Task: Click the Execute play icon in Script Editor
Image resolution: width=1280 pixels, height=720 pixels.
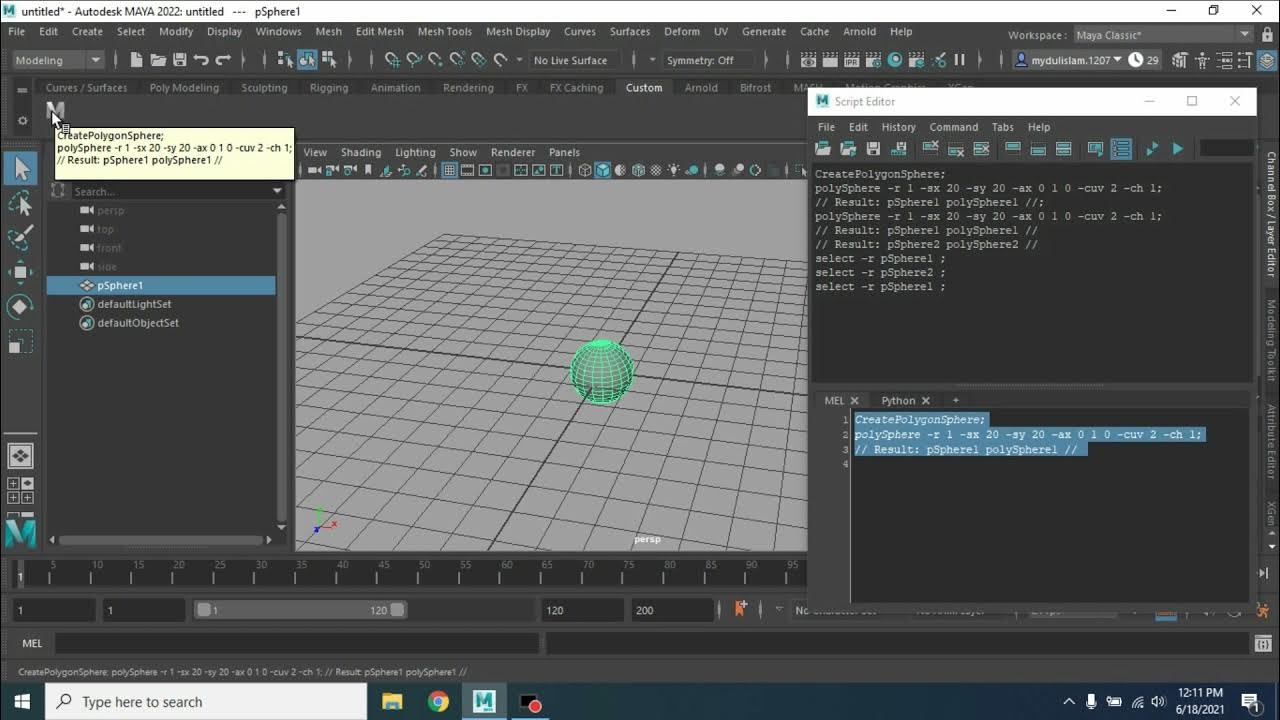Action: pyautogui.click(x=1177, y=149)
